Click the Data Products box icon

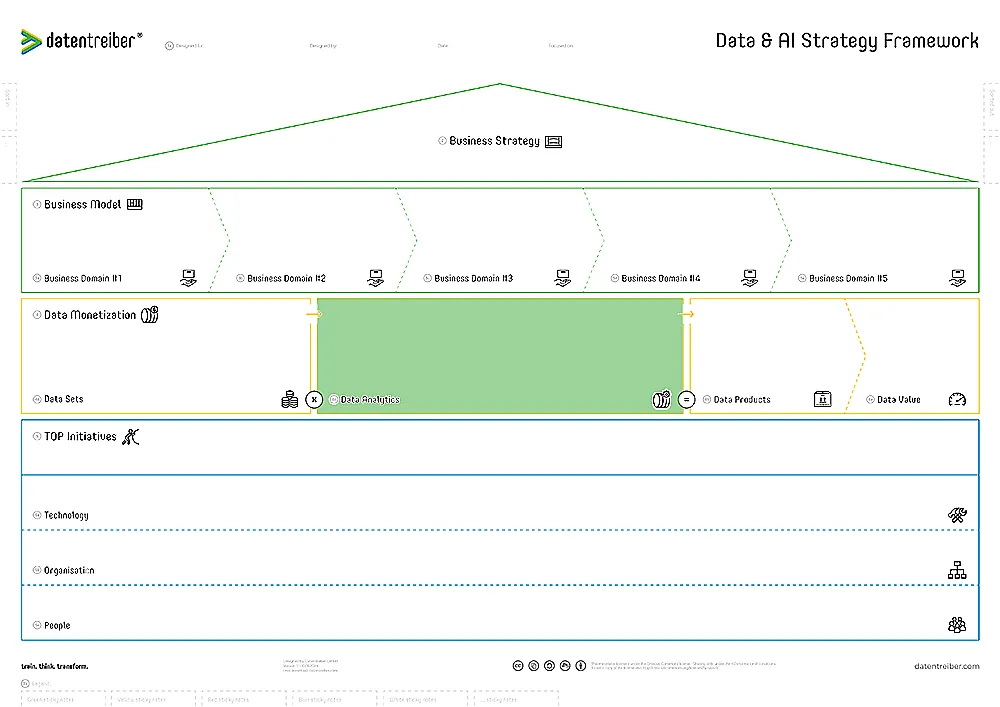823,399
